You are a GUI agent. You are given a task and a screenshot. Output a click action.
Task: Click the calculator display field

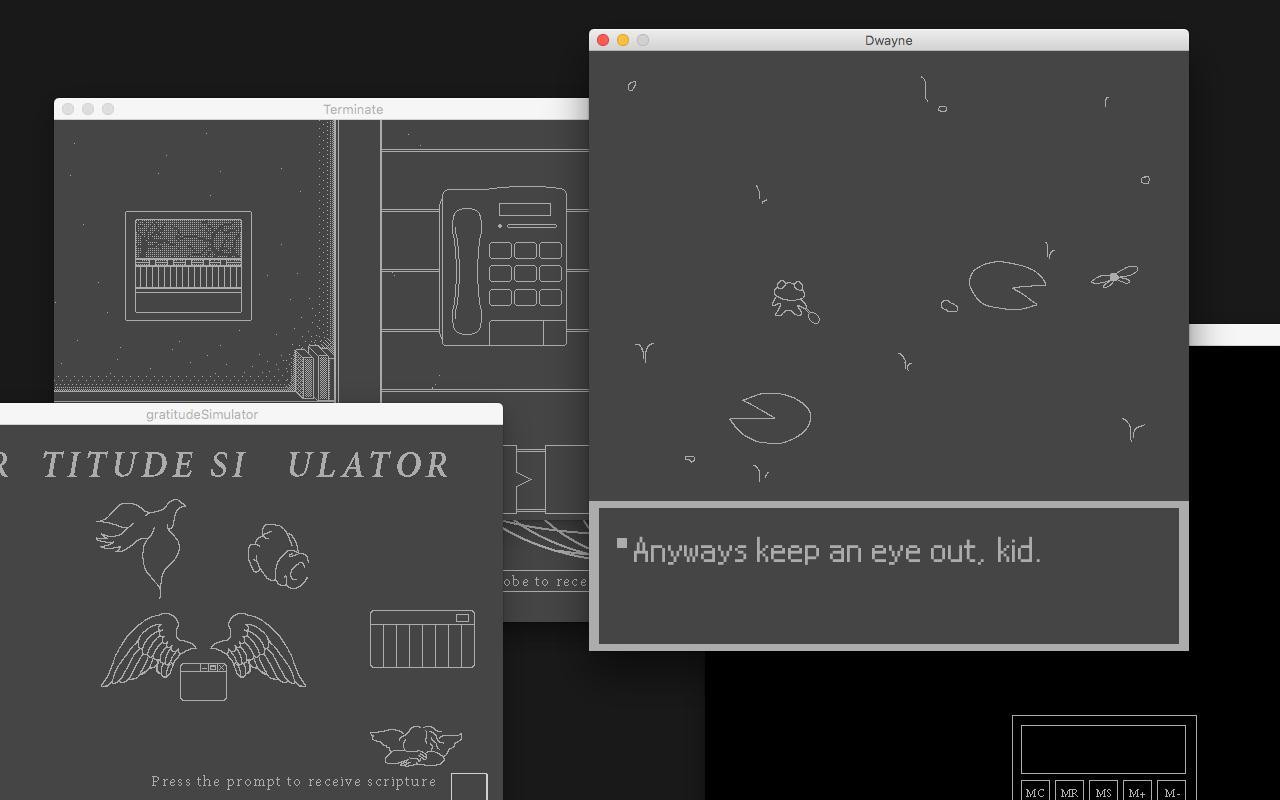(1103, 749)
